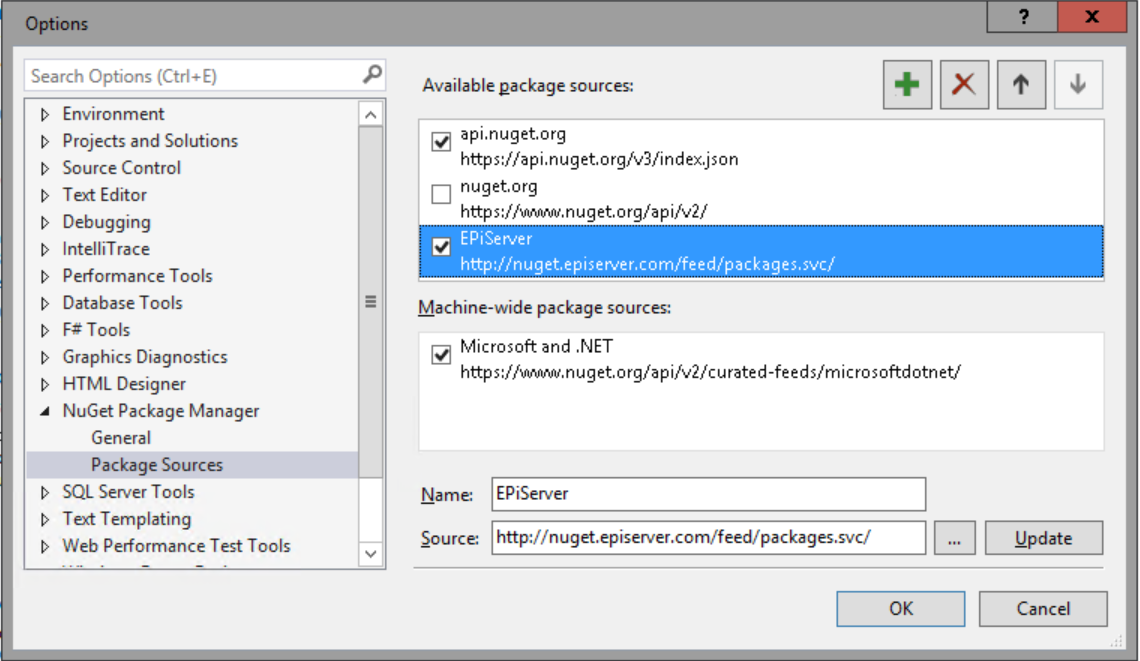Screen dimensions: 1140x661
Task: Collapse the NuGet Package Manager node
Action: click(x=45, y=411)
